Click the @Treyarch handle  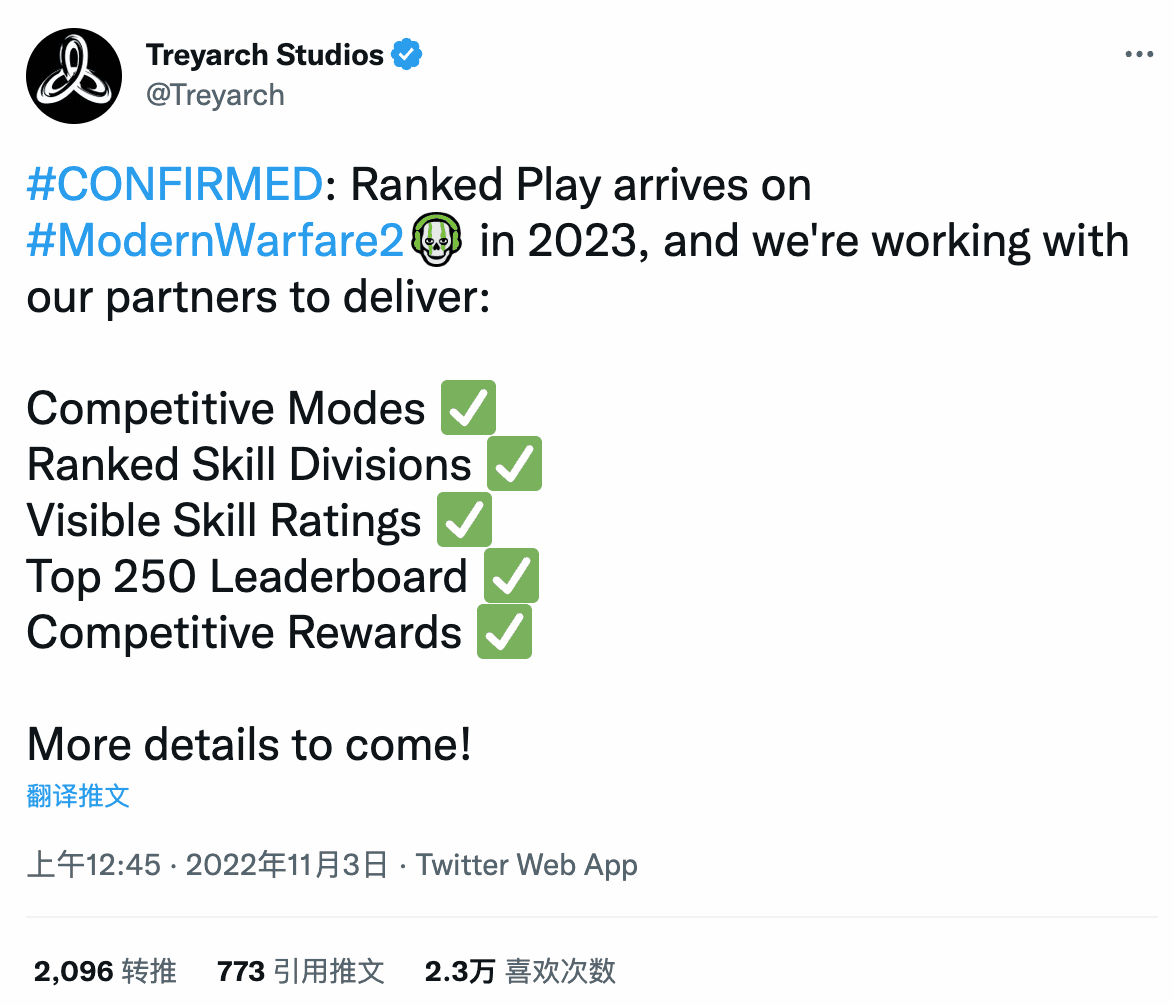[215, 95]
